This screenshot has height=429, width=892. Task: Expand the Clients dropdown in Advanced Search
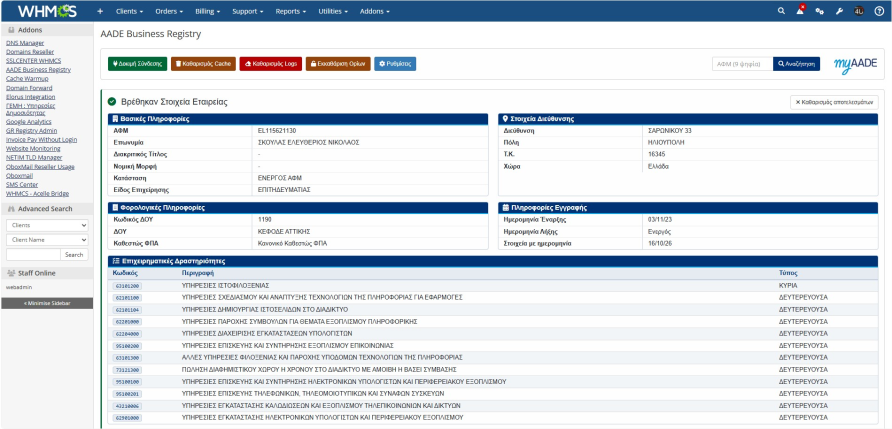click(x=47, y=225)
